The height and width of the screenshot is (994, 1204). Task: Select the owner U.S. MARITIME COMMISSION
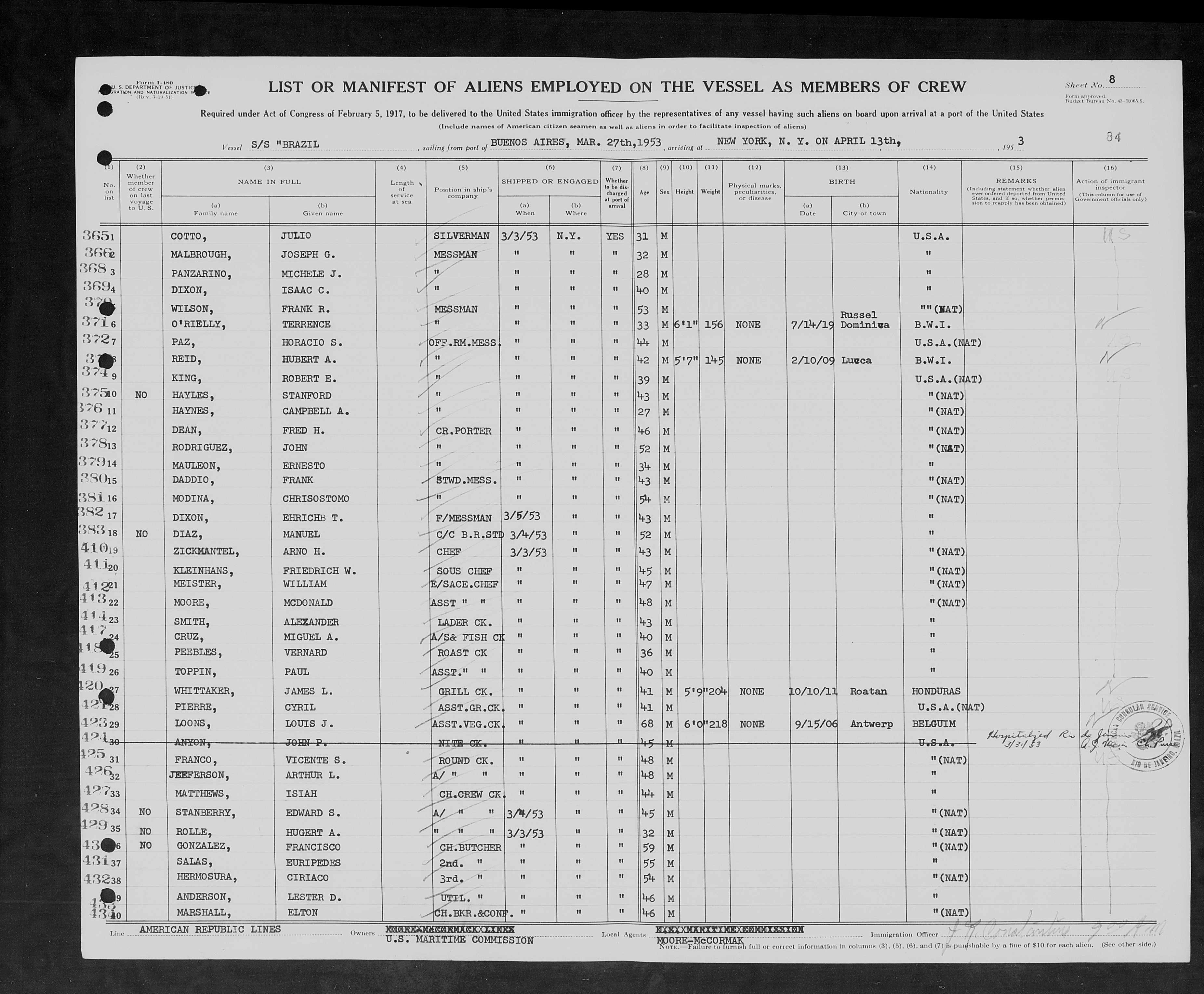point(459,940)
